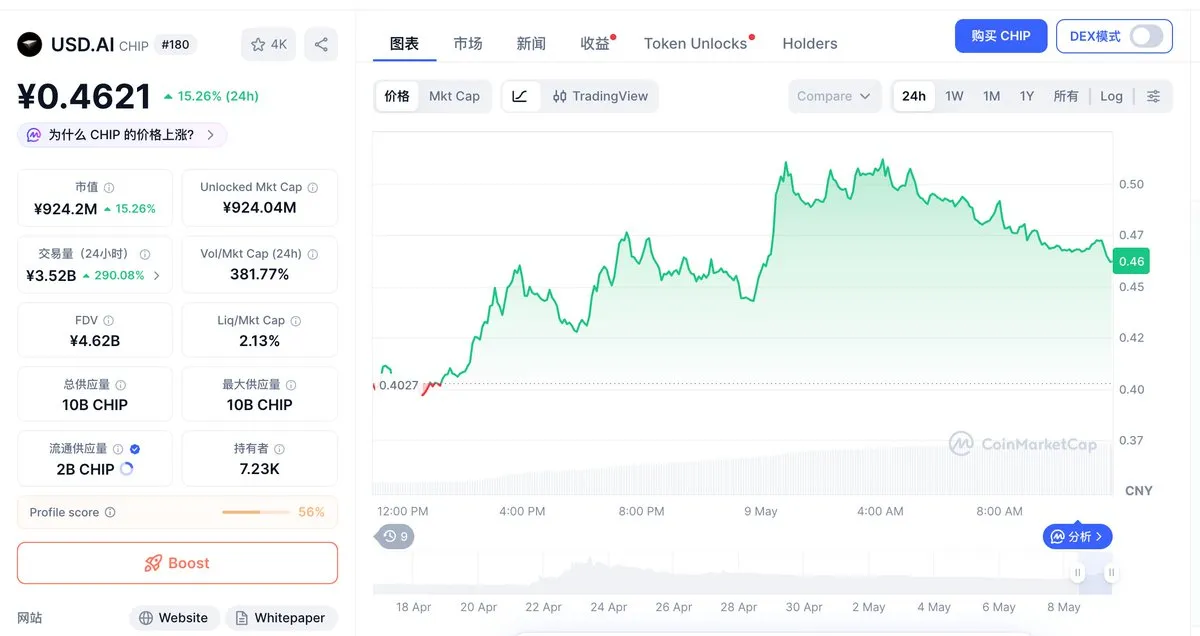The width and height of the screenshot is (1200, 636).
Task: Select the 价格 chart mode
Action: (x=397, y=96)
